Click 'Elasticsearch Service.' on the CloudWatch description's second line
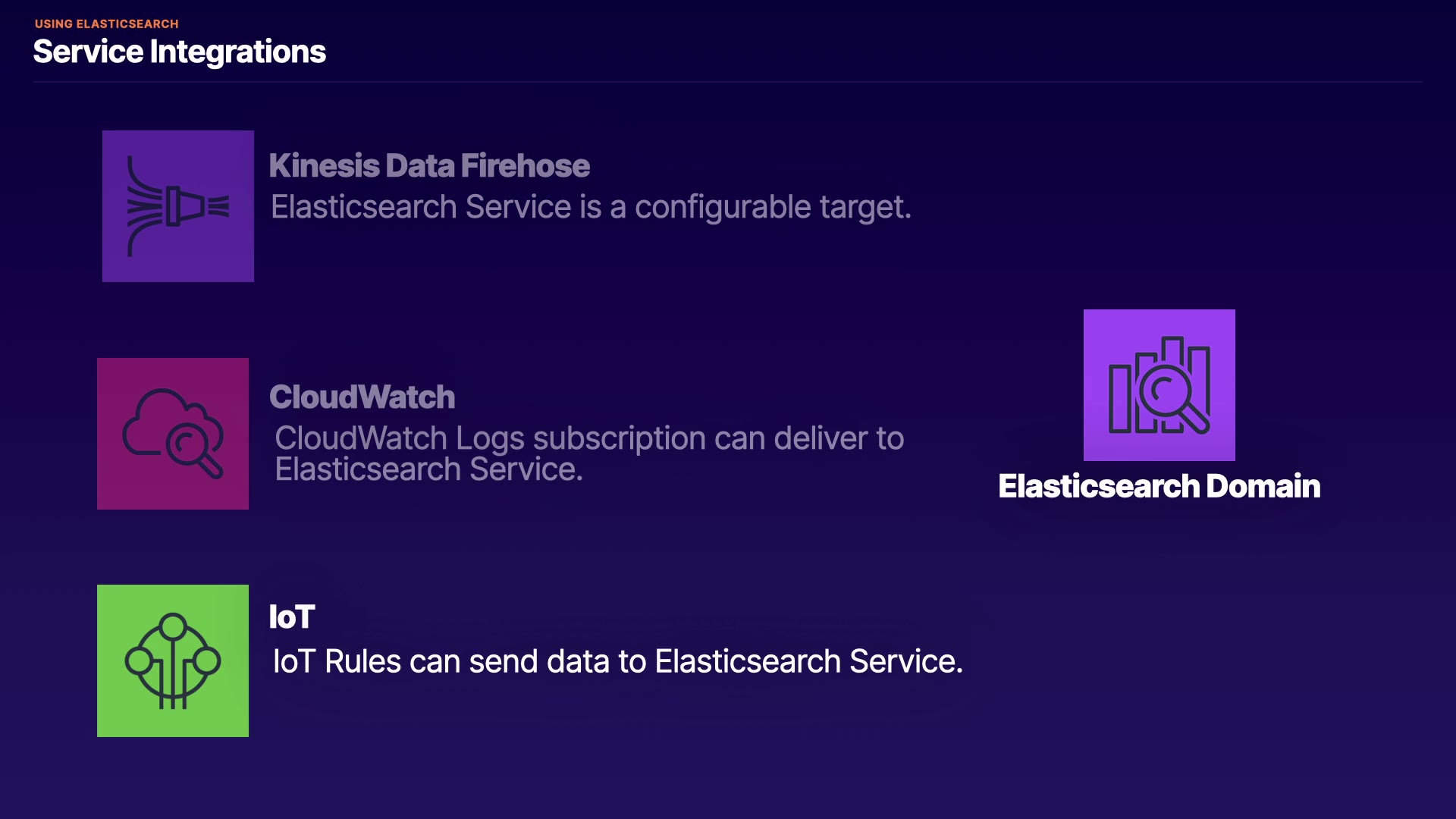Viewport: 1456px width, 819px height. 428,470
